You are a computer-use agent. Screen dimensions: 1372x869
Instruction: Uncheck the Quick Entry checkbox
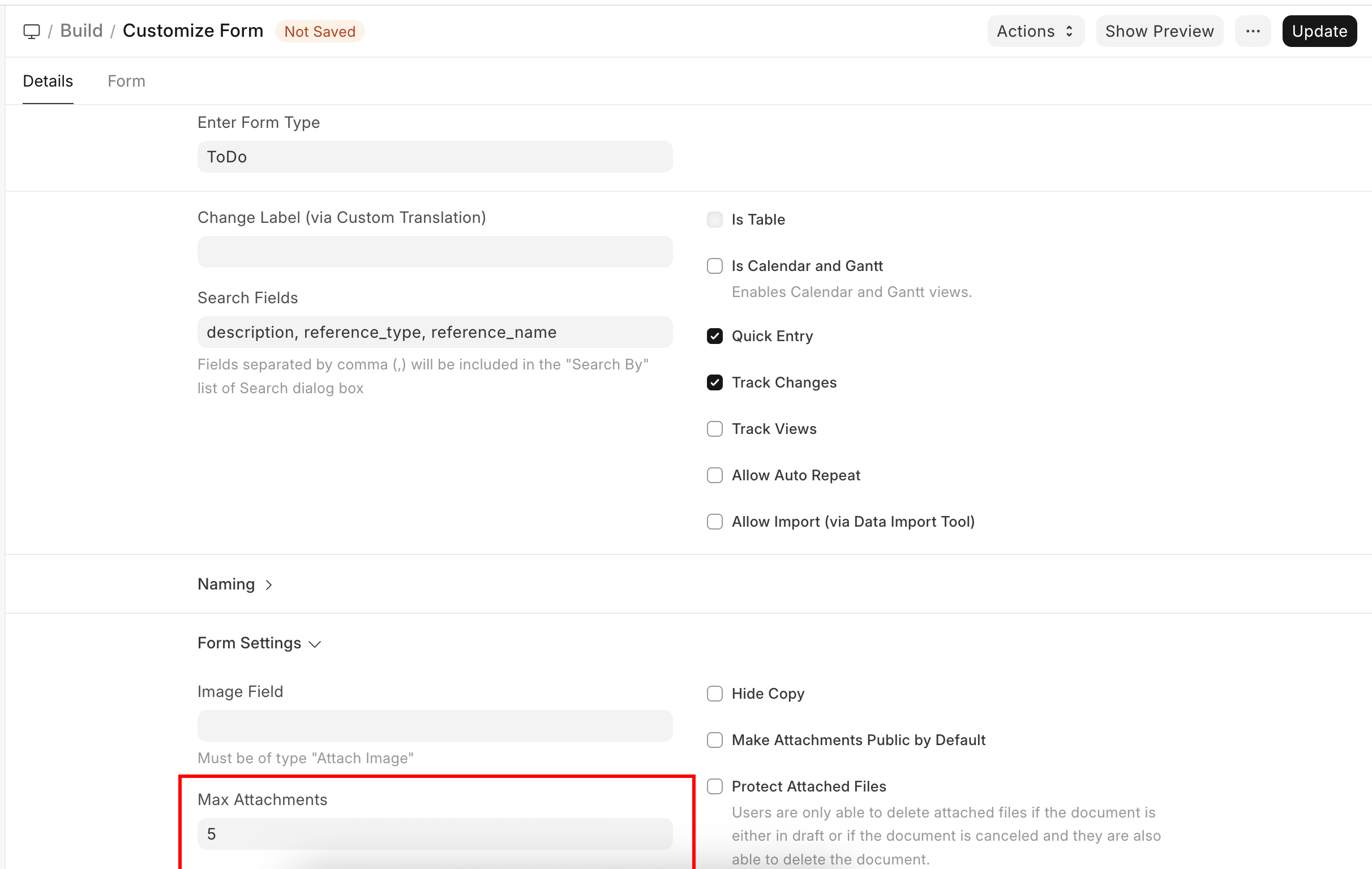tap(714, 336)
